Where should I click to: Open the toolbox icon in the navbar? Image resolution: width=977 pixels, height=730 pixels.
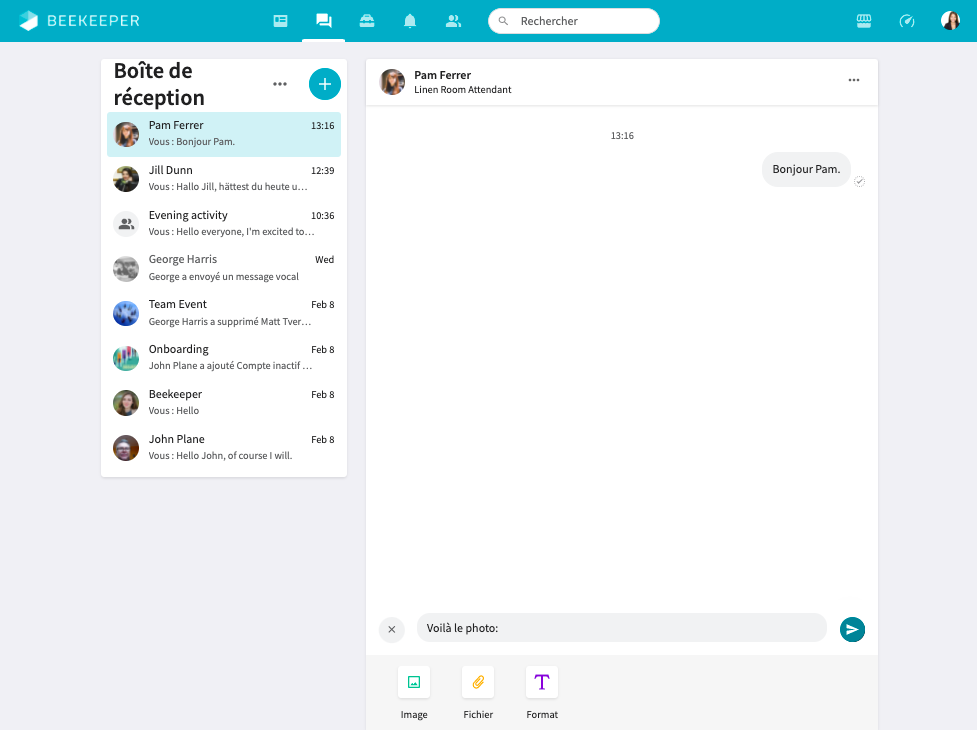tap(366, 20)
